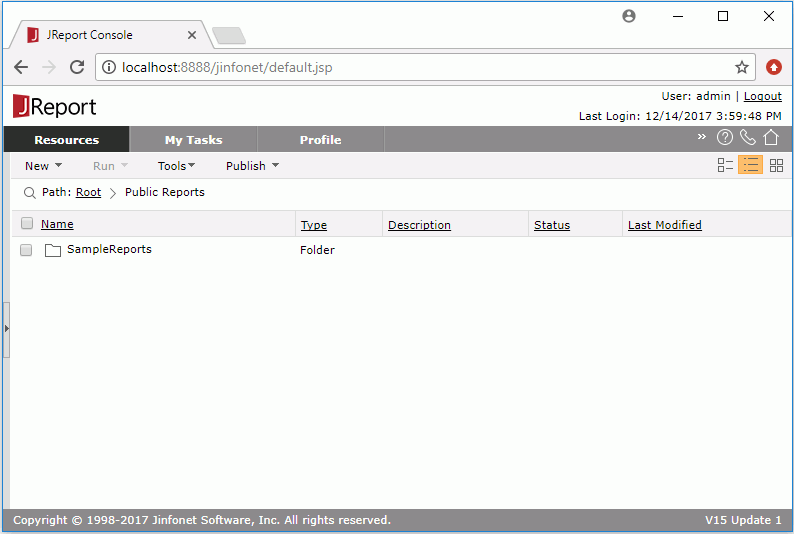View site info icon in address bar
794x534 pixels.
[108, 67]
